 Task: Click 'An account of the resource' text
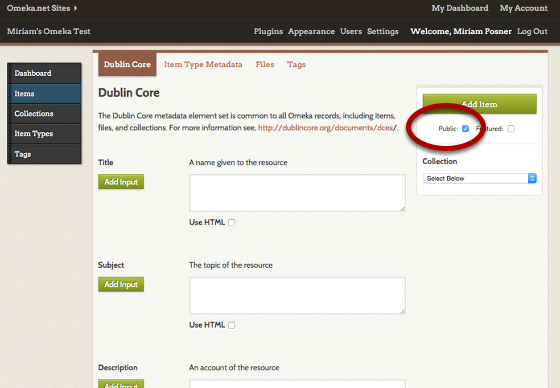[234, 368]
